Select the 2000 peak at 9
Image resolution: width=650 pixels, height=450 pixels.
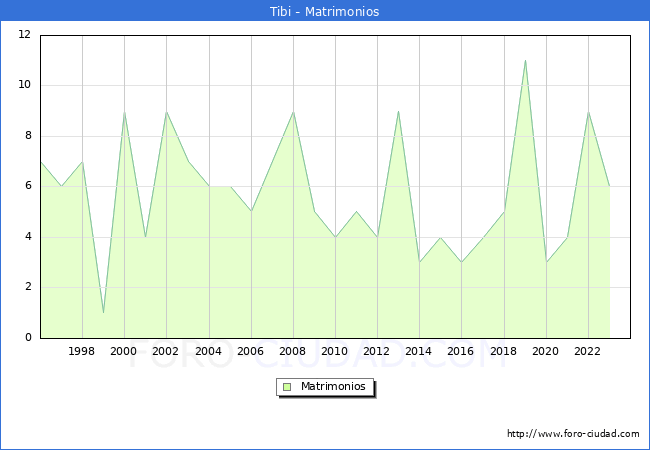[124, 111]
